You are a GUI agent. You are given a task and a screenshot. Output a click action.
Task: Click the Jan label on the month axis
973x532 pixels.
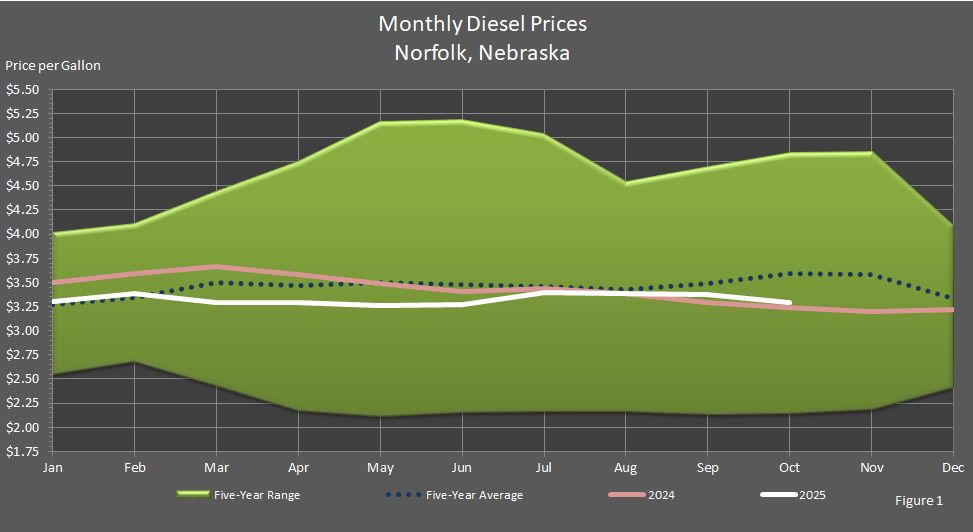52,467
